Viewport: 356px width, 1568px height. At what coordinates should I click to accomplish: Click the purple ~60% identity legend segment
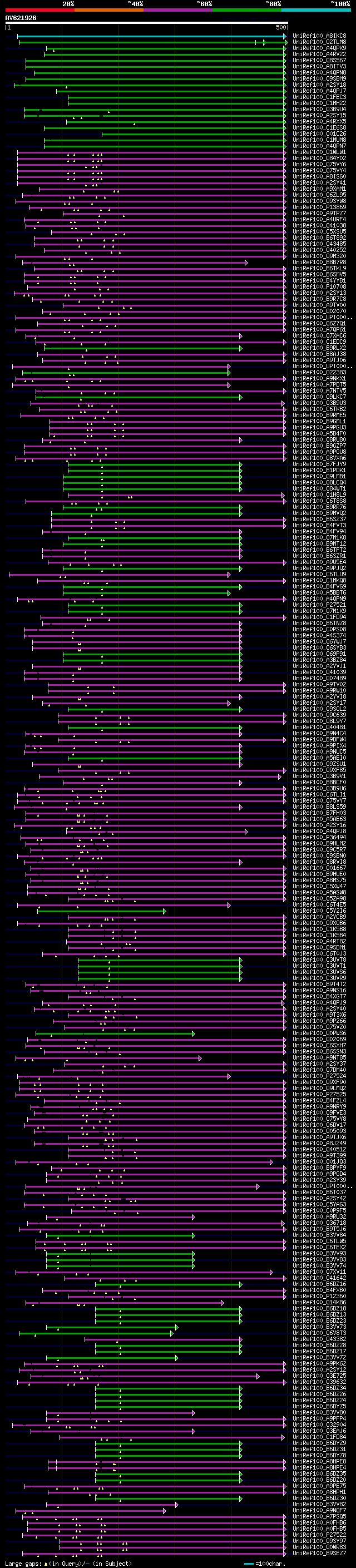click(x=179, y=10)
